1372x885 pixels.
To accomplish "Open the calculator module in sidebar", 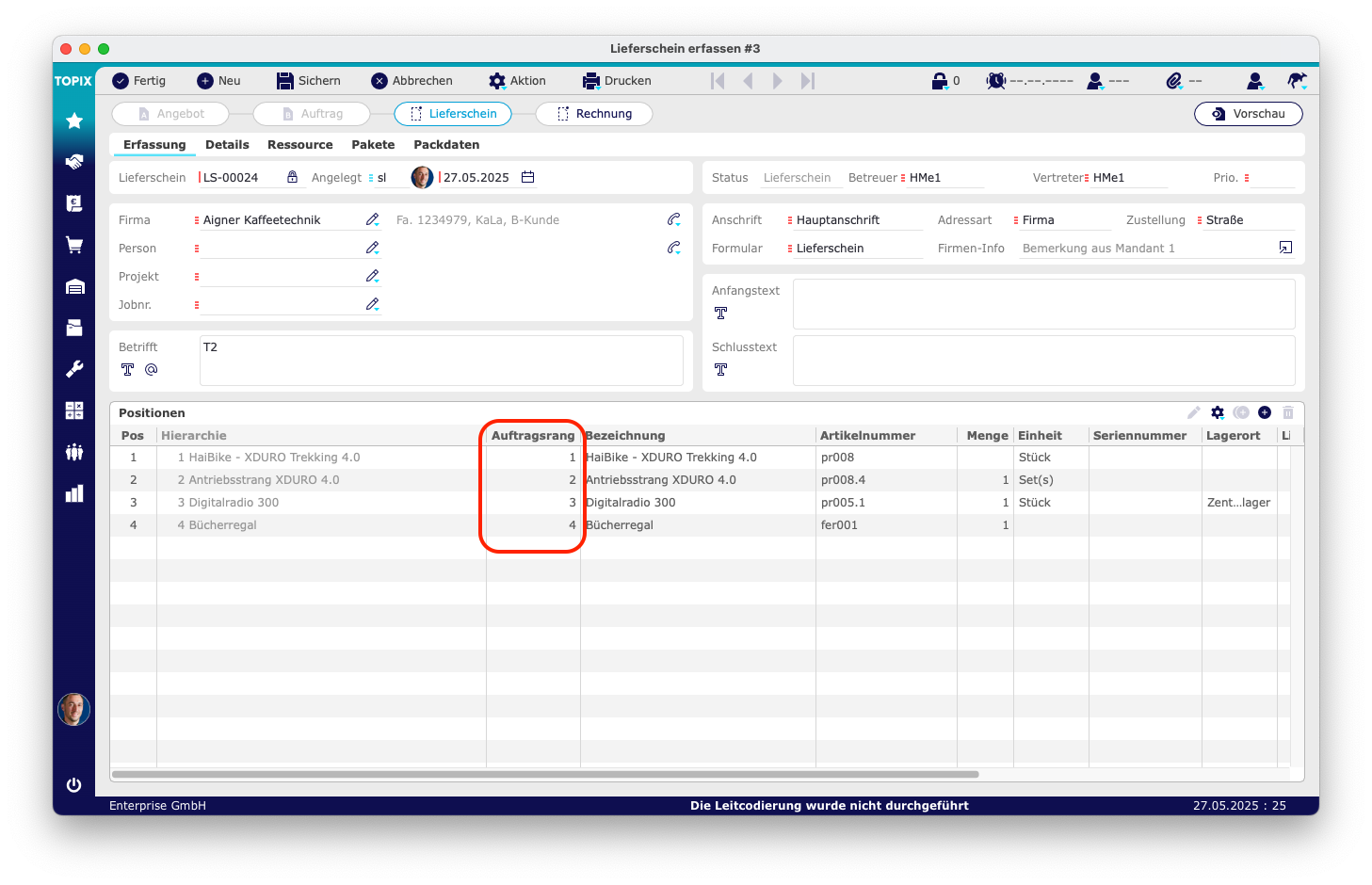I will click(74, 410).
